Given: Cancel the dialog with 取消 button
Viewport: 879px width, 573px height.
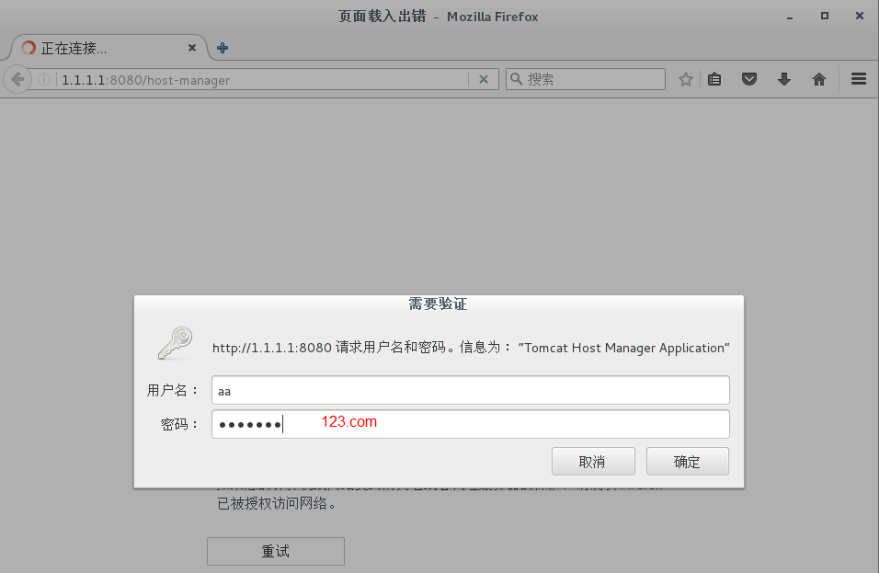Looking at the screenshot, I should tap(593, 461).
